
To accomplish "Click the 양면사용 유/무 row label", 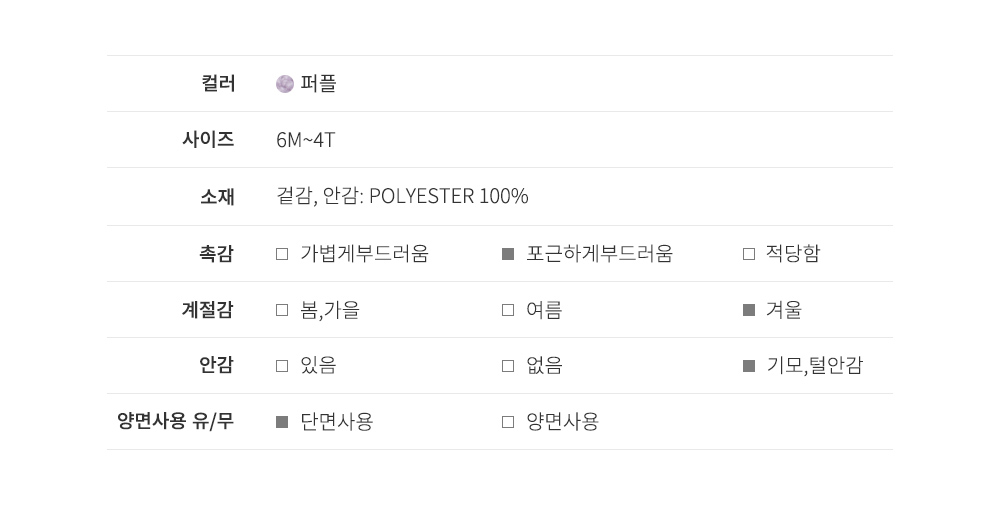I will (x=175, y=422).
